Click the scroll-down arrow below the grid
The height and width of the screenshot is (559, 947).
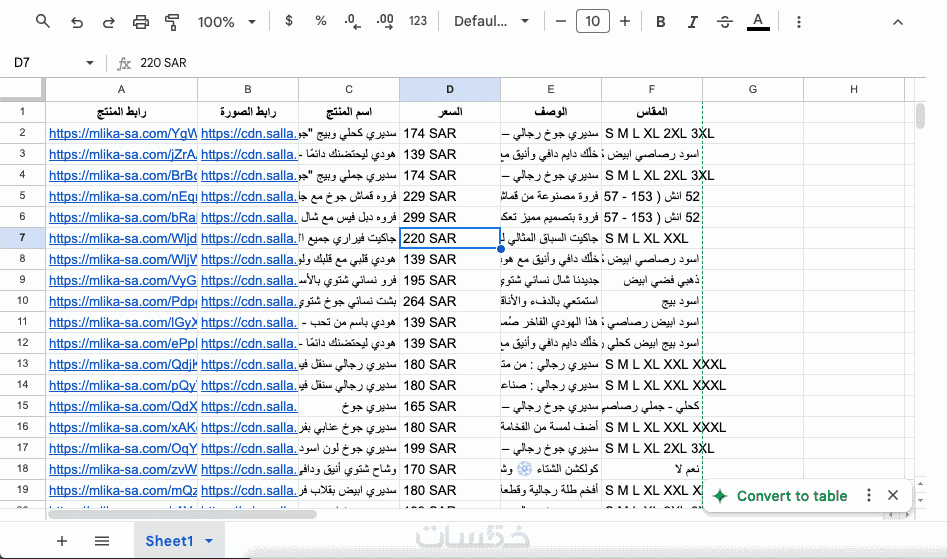tap(920, 500)
